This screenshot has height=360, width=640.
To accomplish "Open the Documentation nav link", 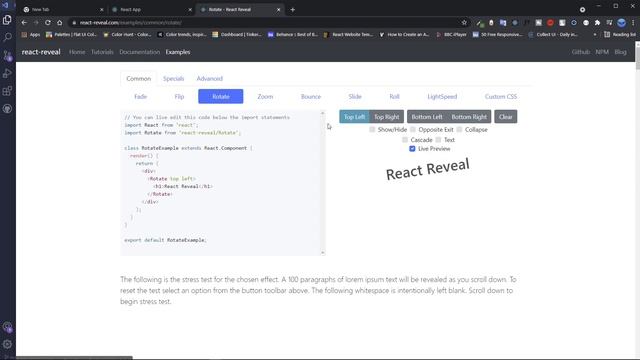I will pyautogui.click(x=140, y=52).
